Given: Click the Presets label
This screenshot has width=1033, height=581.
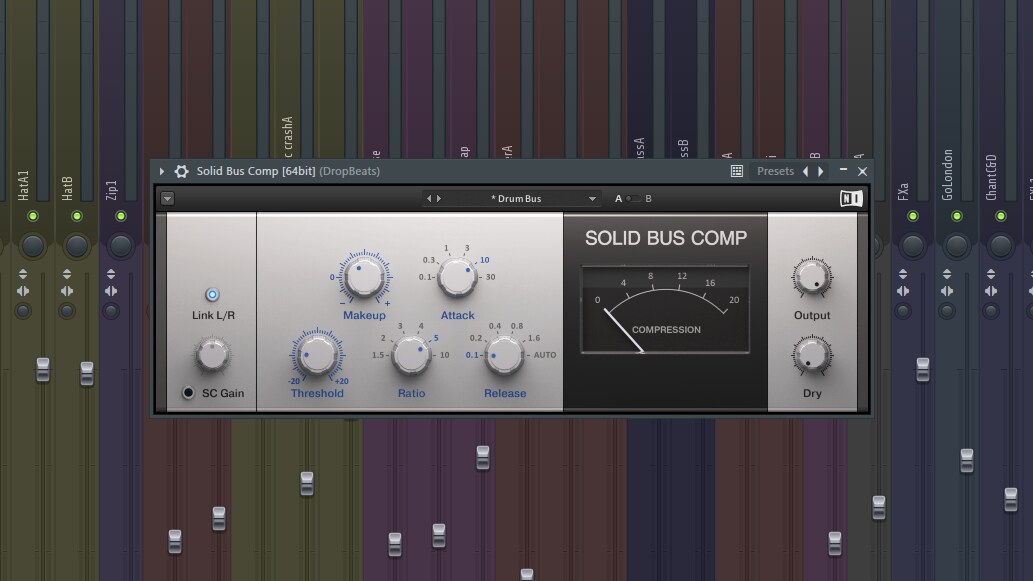Looking at the screenshot, I should click(x=775, y=171).
